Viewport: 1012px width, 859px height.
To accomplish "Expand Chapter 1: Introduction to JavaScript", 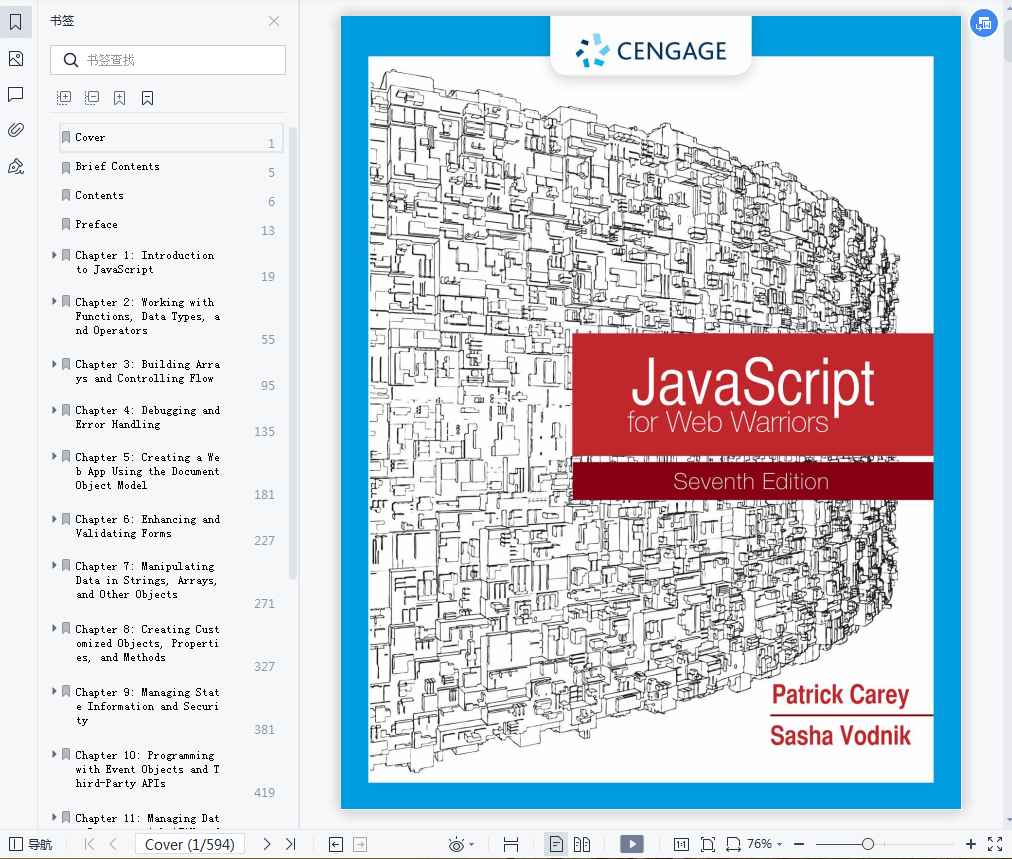I will (x=54, y=255).
